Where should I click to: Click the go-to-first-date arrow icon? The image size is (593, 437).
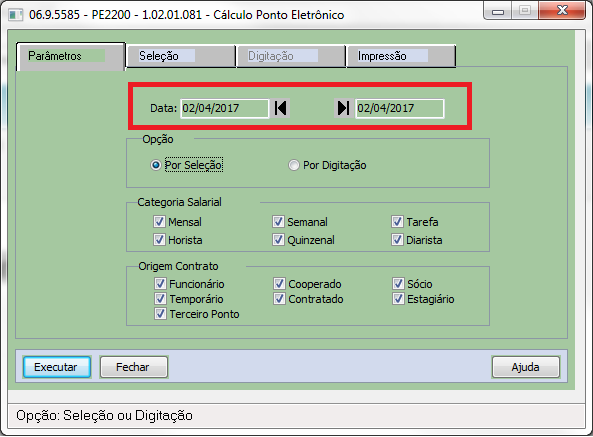tap(280, 108)
